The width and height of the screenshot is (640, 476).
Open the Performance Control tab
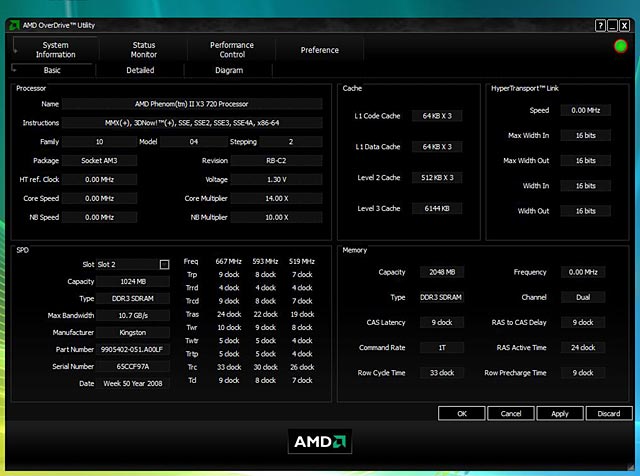232,50
